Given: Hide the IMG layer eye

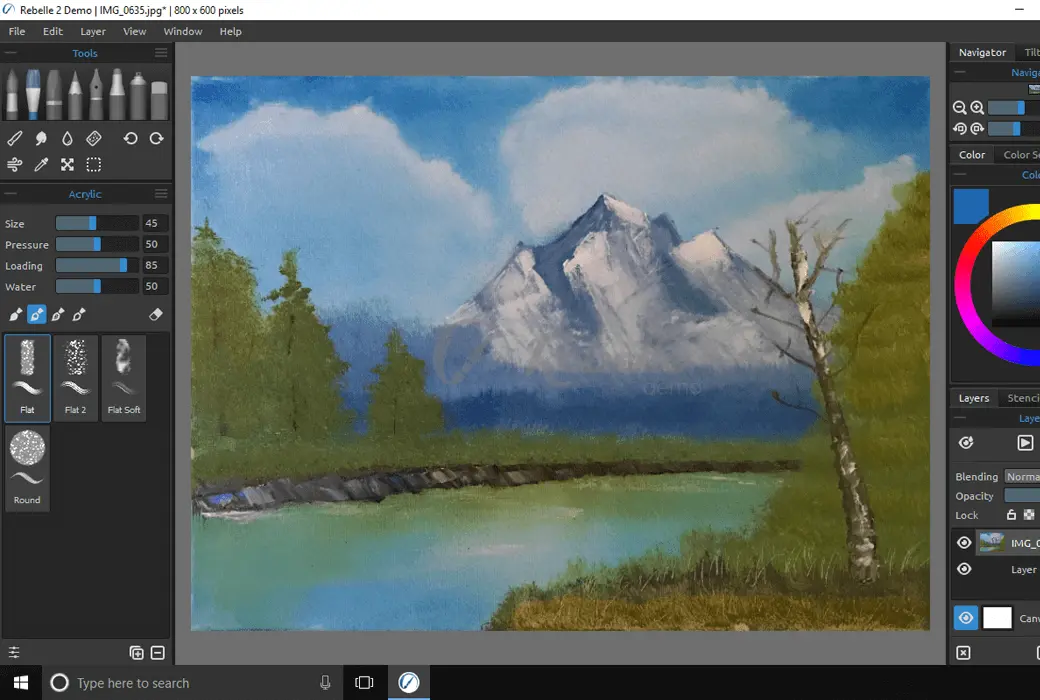Looking at the screenshot, I should pos(964,543).
